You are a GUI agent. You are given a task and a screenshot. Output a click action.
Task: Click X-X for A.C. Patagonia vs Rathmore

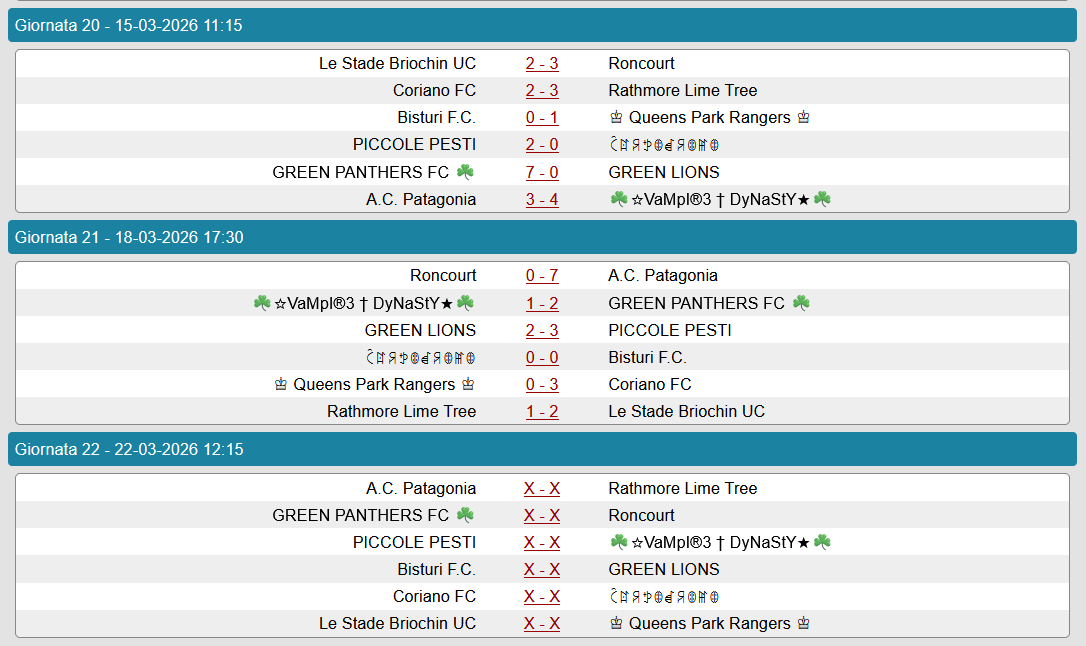pos(542,489)
